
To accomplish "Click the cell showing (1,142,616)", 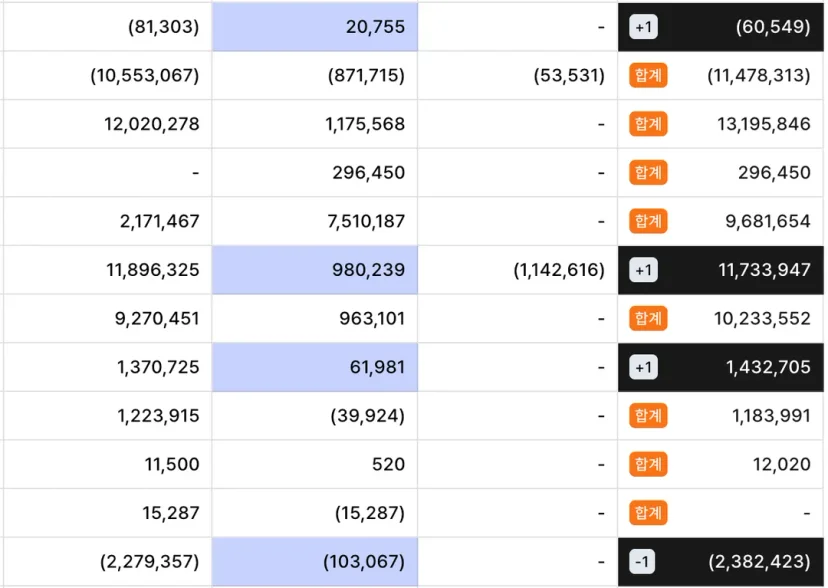I will [518, 270].
